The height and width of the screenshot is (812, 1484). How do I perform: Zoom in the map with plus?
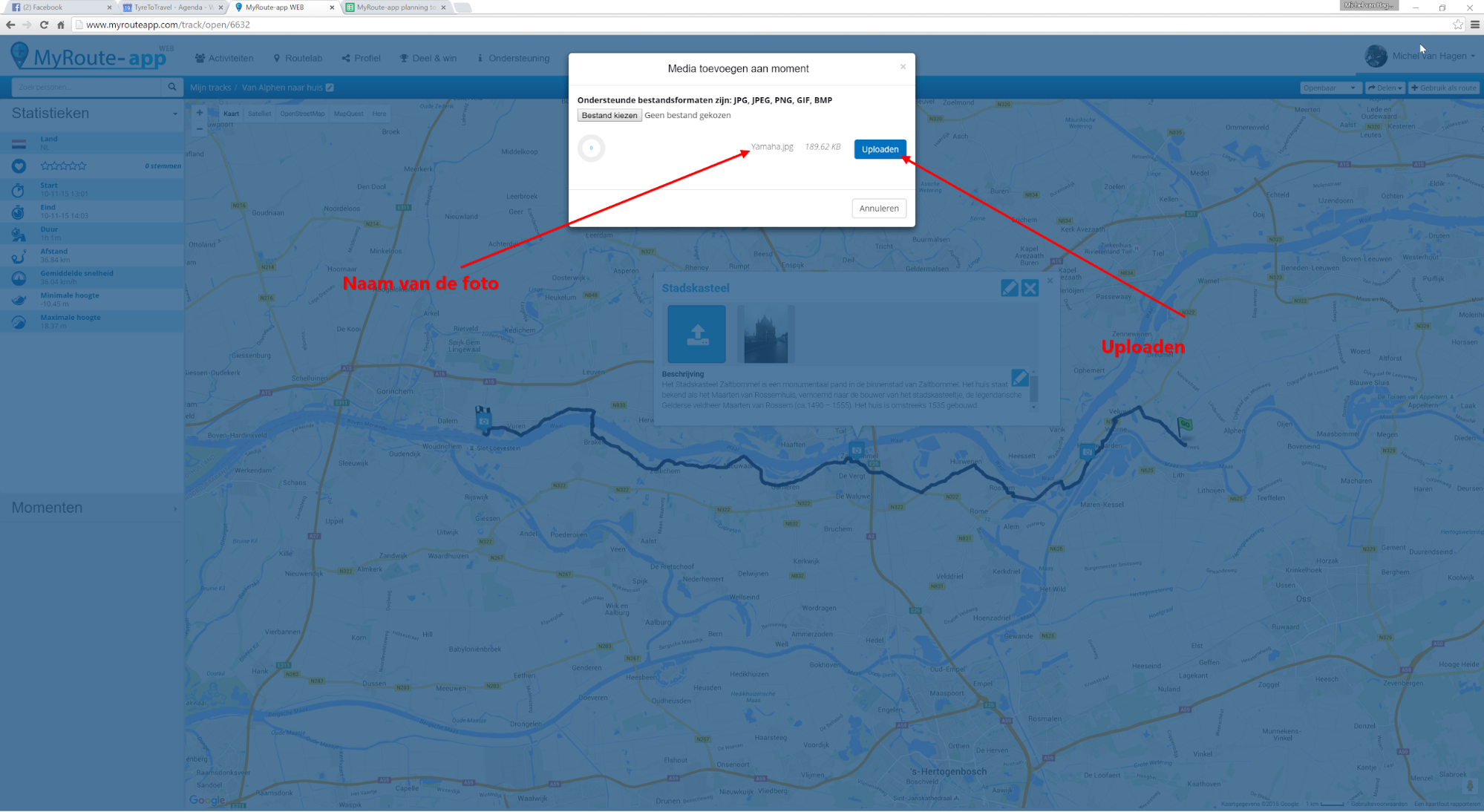pyautogui.click(x=199, y=113)
